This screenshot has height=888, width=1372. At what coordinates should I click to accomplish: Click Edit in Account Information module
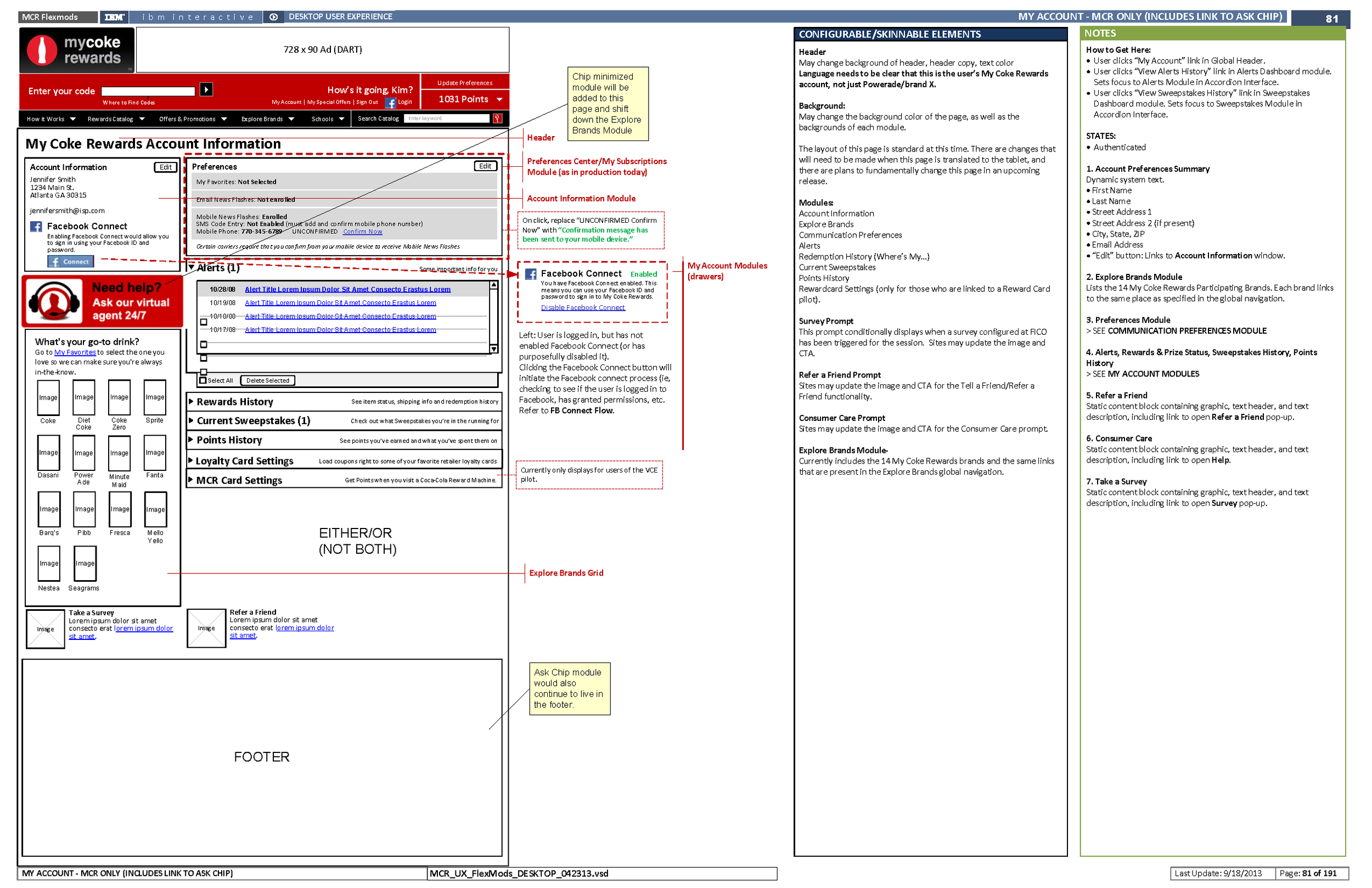point(165,167)
